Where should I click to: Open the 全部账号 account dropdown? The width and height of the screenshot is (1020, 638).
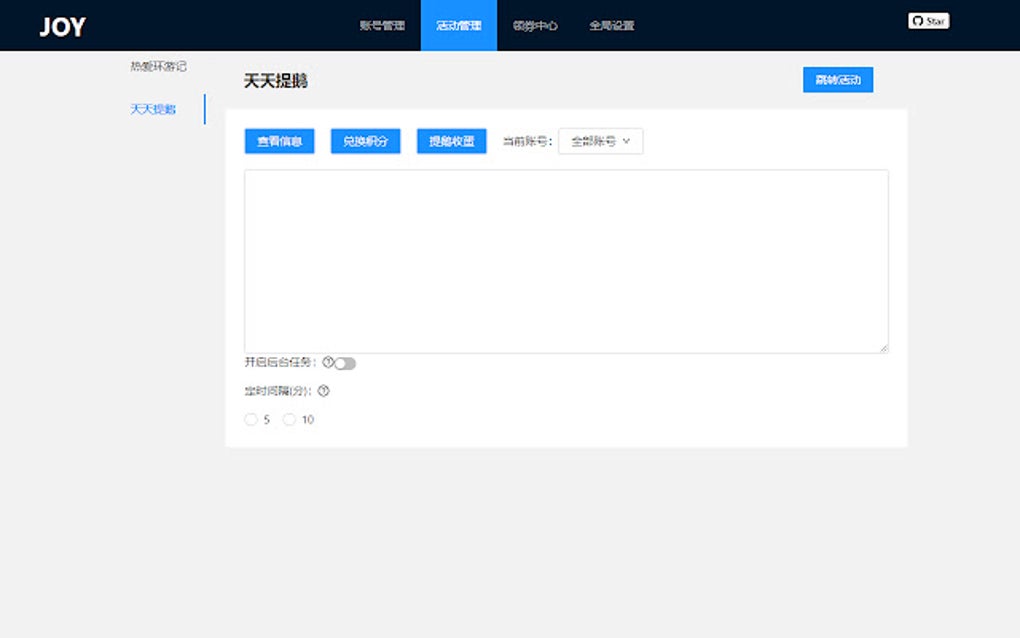598,141
